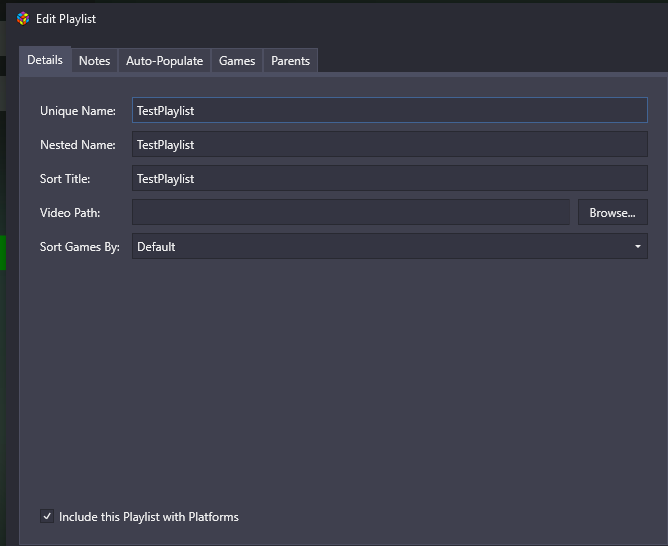Open the Auto-Populate tab

pos(164,61)
